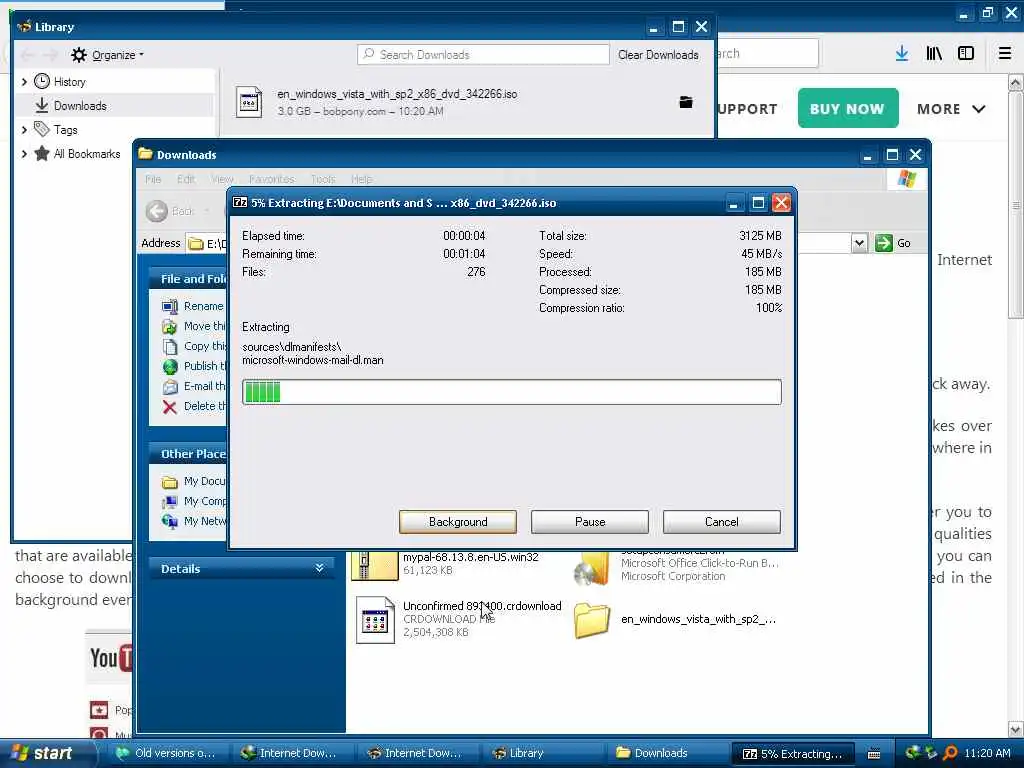Expand All Bookmarks tree item
Viewport: 1024px width, 768px height.
pos(24,154)
